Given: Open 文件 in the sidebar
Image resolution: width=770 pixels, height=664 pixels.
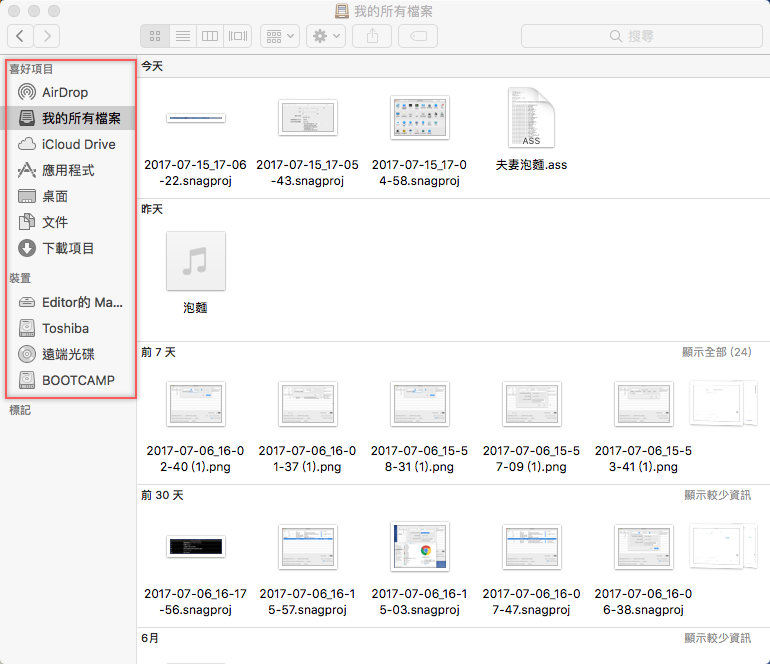Looking at the screenshot, I should coord(69,222).
